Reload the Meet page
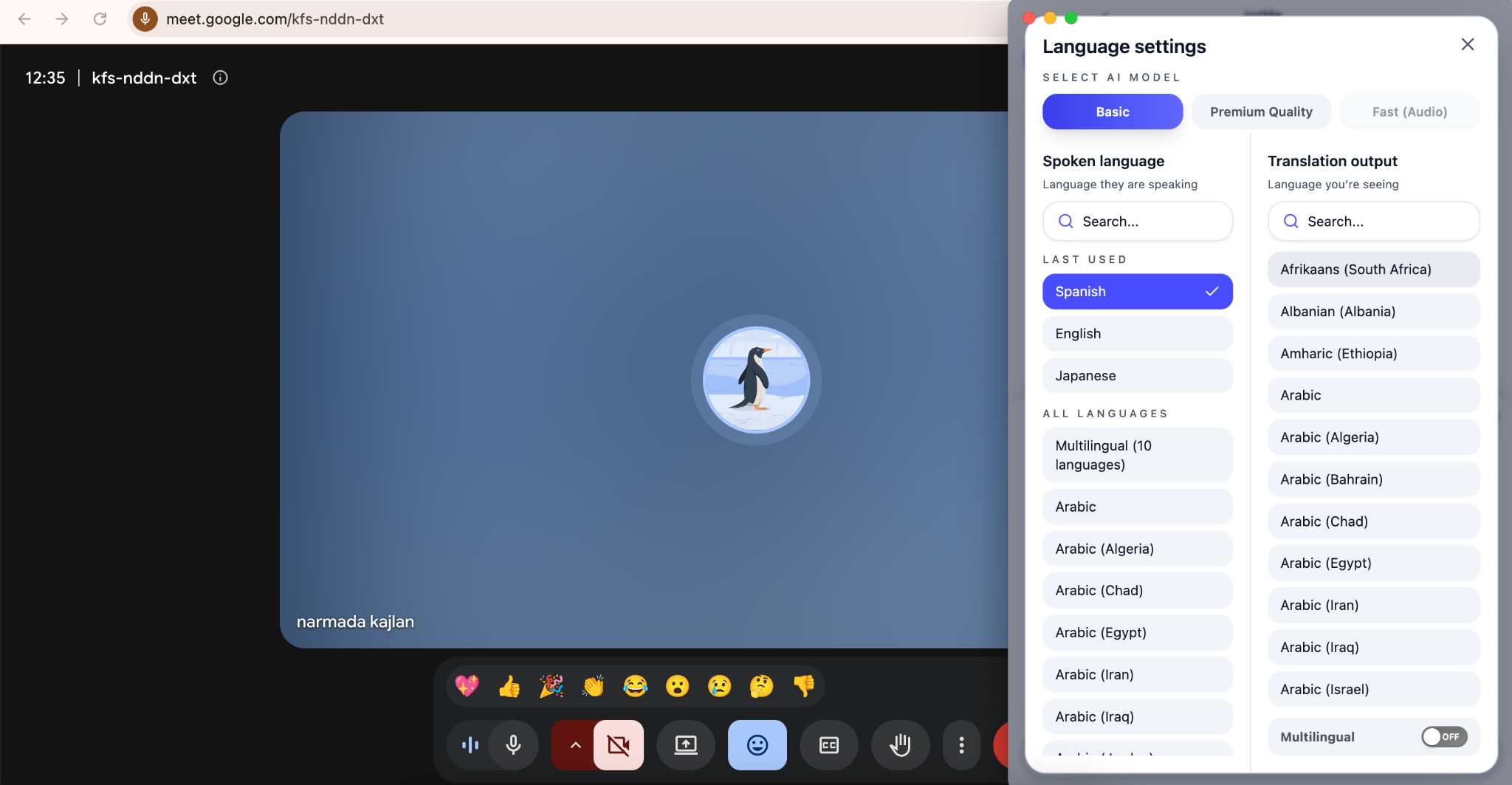Viewport: 1512px width, 785px height. click(100, 18)
